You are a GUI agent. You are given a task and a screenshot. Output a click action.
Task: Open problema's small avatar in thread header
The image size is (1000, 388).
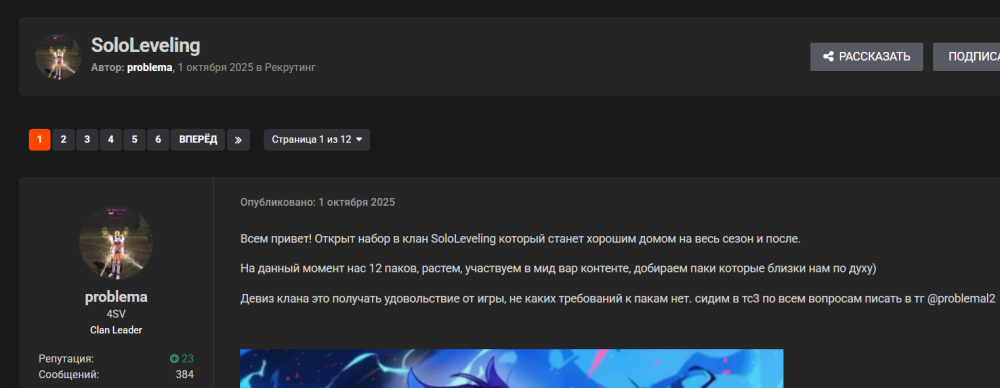point(58,57)
